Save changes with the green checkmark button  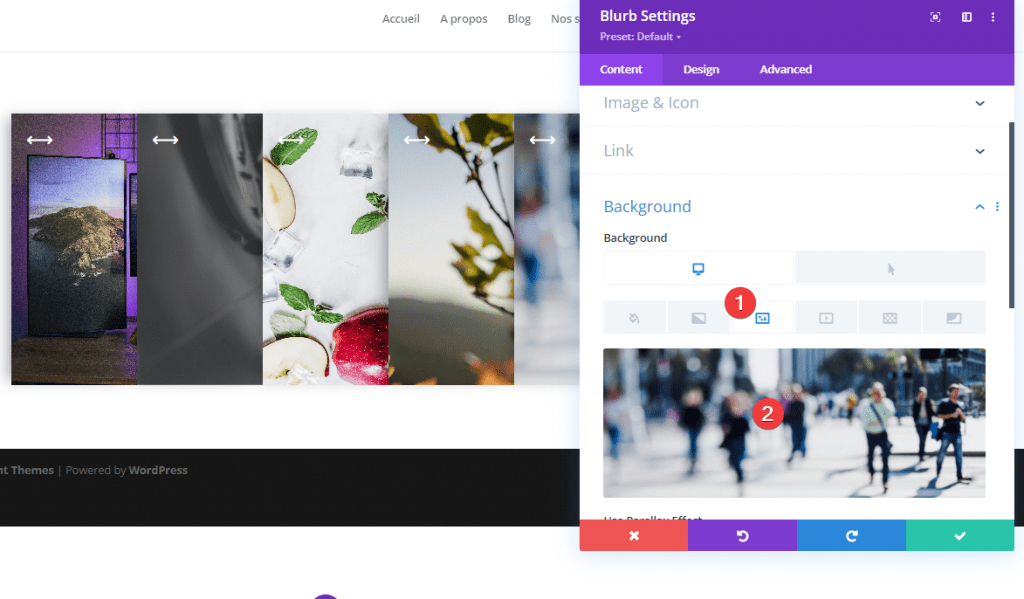click(960, 536)
